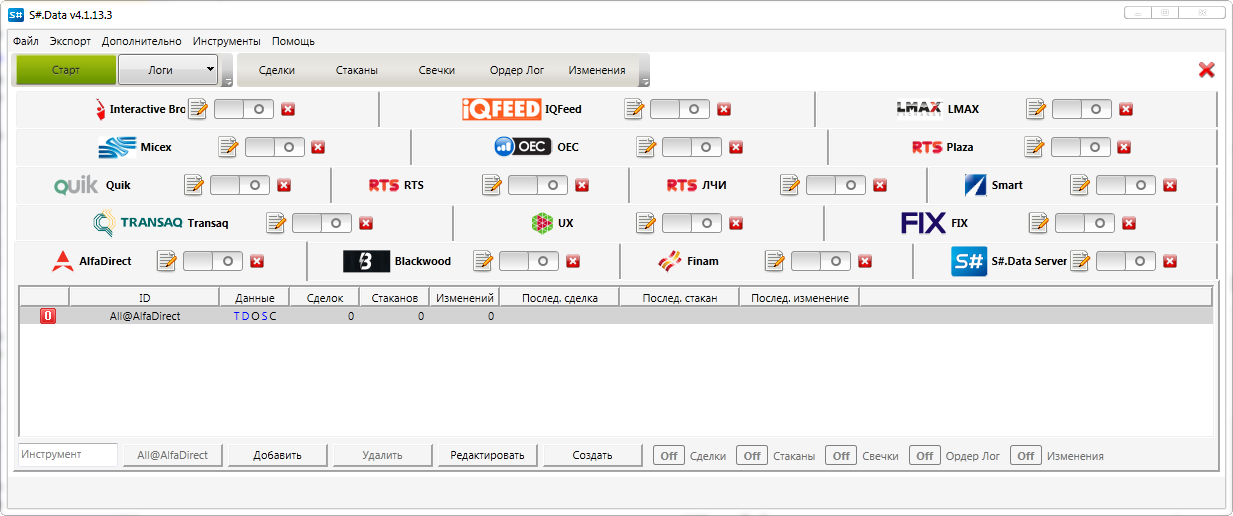Screen dimensions: 1233x516
Task: Open the Дополнительно menu
Action: 142,41
